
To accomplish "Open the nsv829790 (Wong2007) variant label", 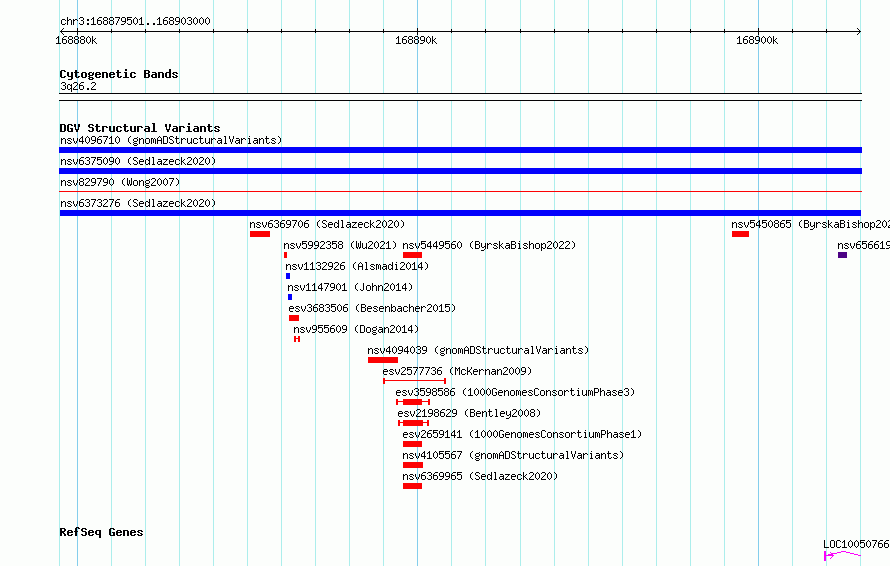I will 120,182.
